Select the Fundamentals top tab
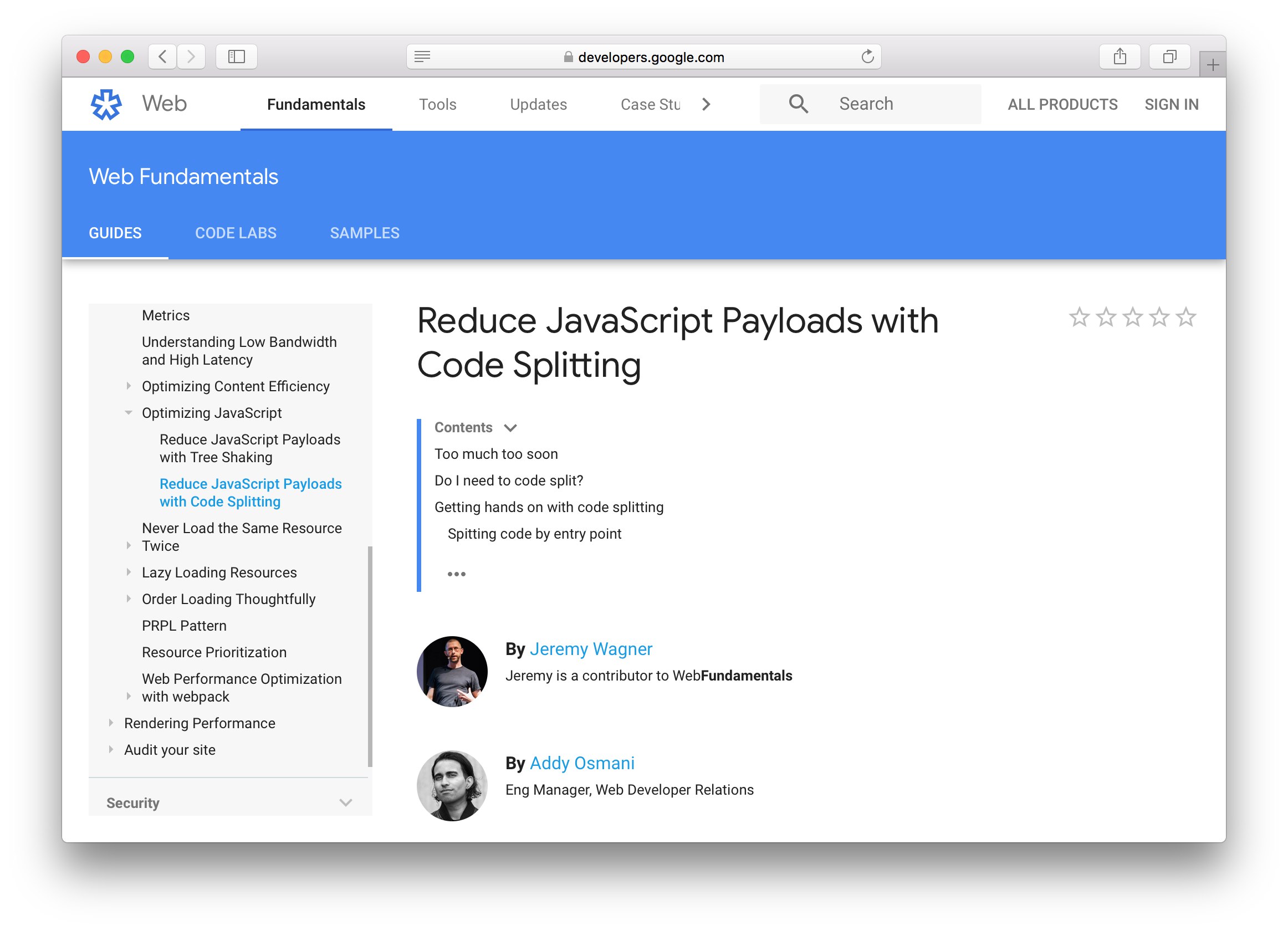The width and height of the screenshot is (1288, 931). point(316,104)
